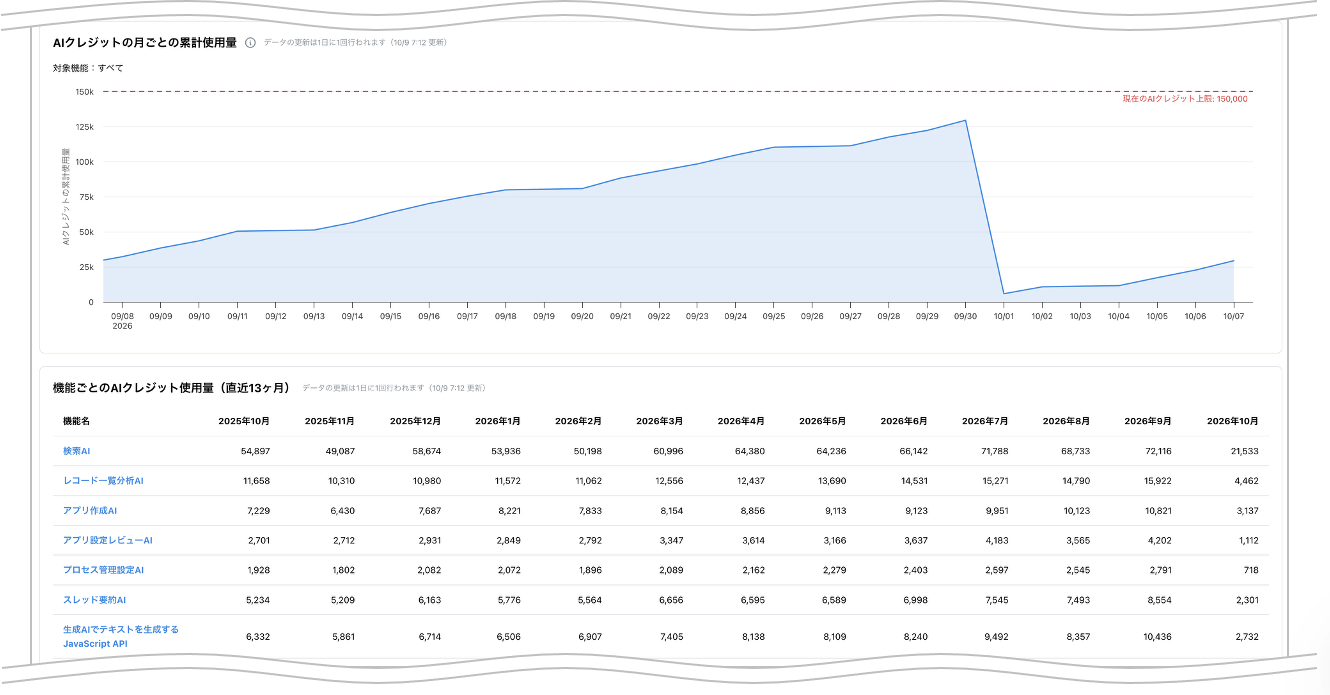Click the 10/07 data point on chart
The width and height of the screenshot is (1330, 695).
[1233, 261]
